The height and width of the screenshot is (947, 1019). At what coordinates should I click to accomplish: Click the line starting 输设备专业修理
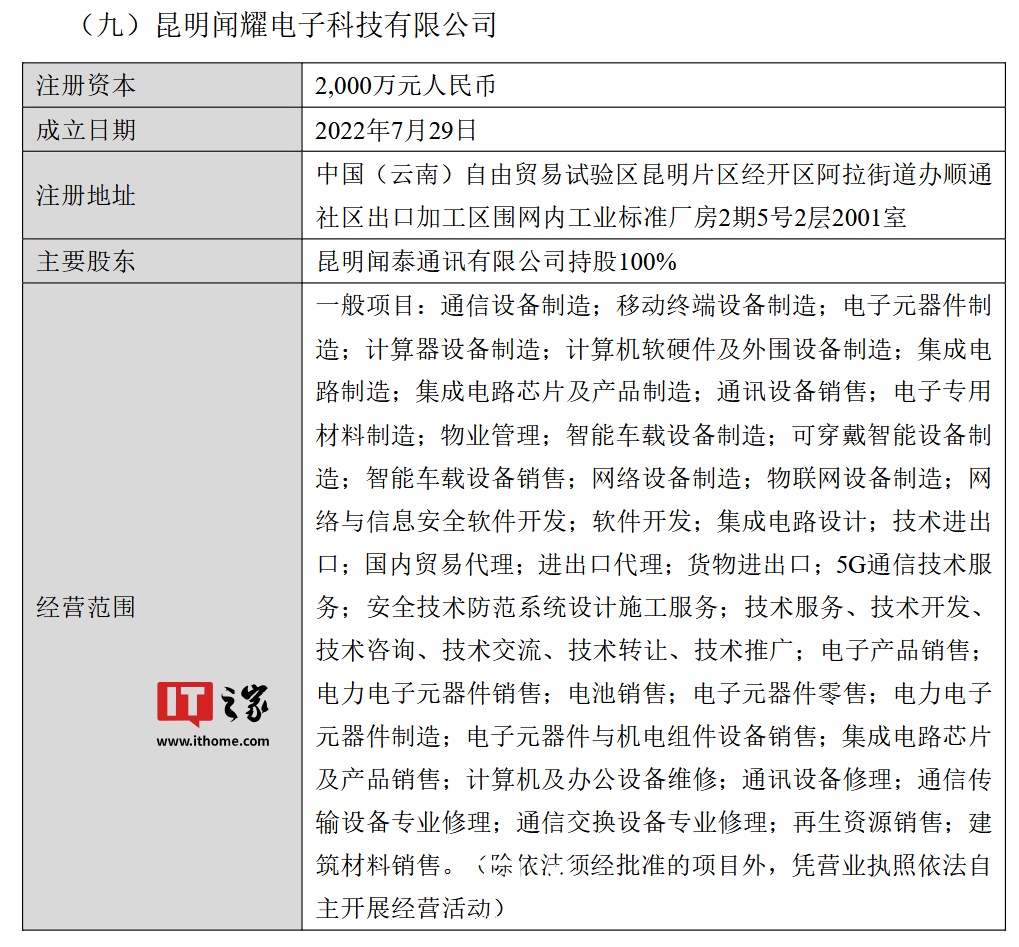(654, 822)
